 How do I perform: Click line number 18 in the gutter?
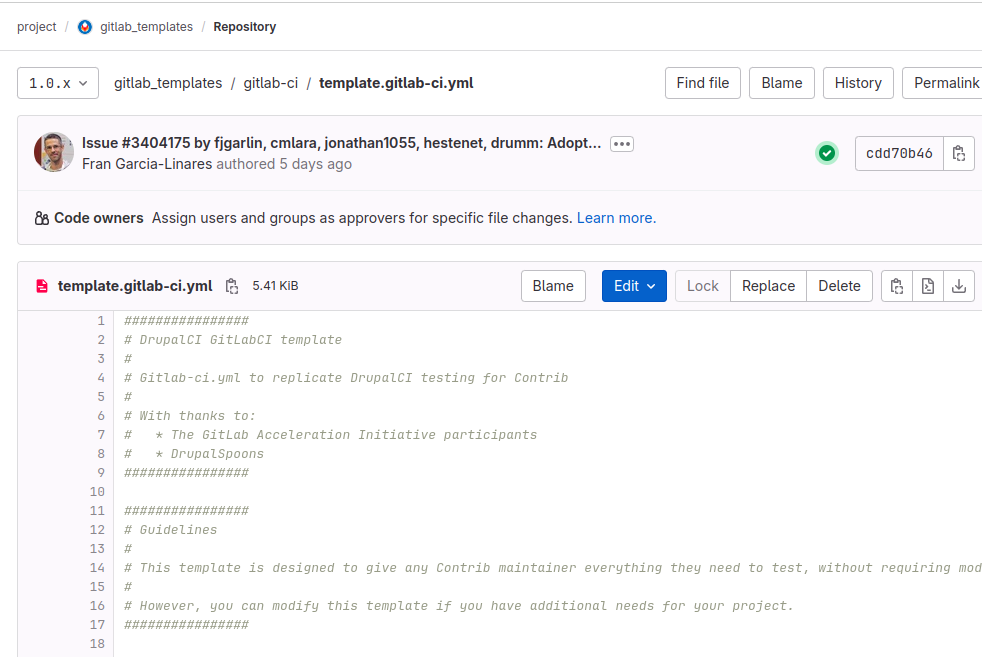tap(97, 644)
